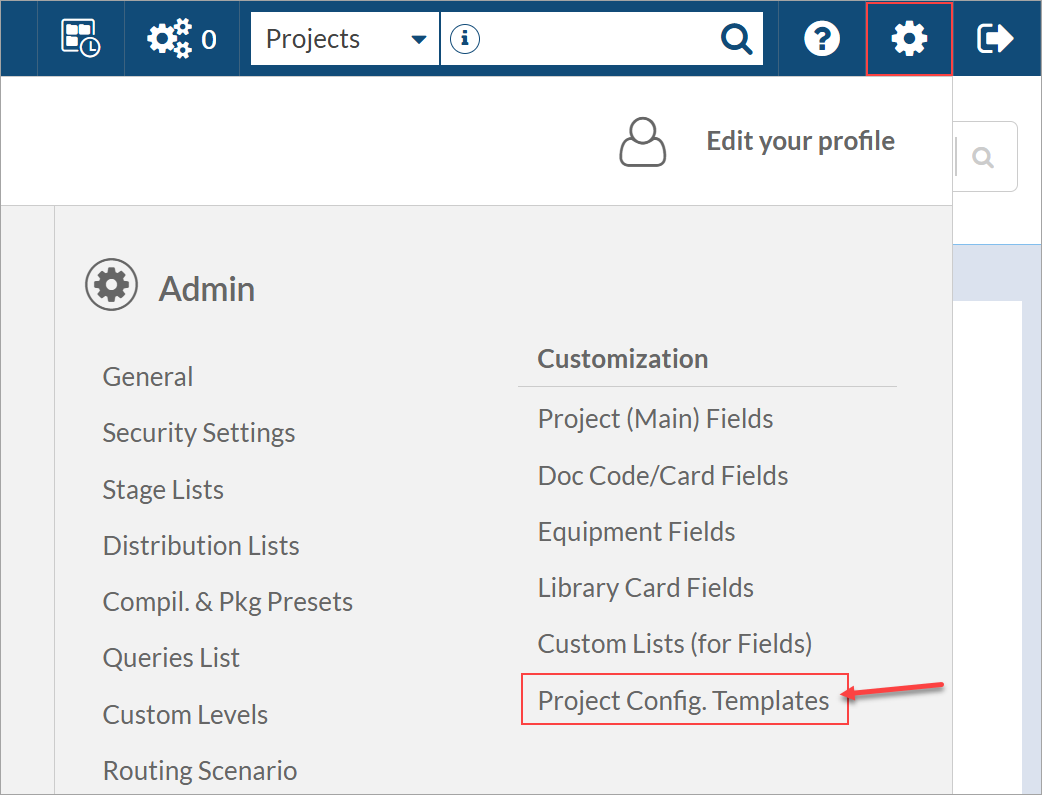This screenshot has height=795, width=1042.
Task: Choose Doc Code/Card Fields
Action: [663, 476]
